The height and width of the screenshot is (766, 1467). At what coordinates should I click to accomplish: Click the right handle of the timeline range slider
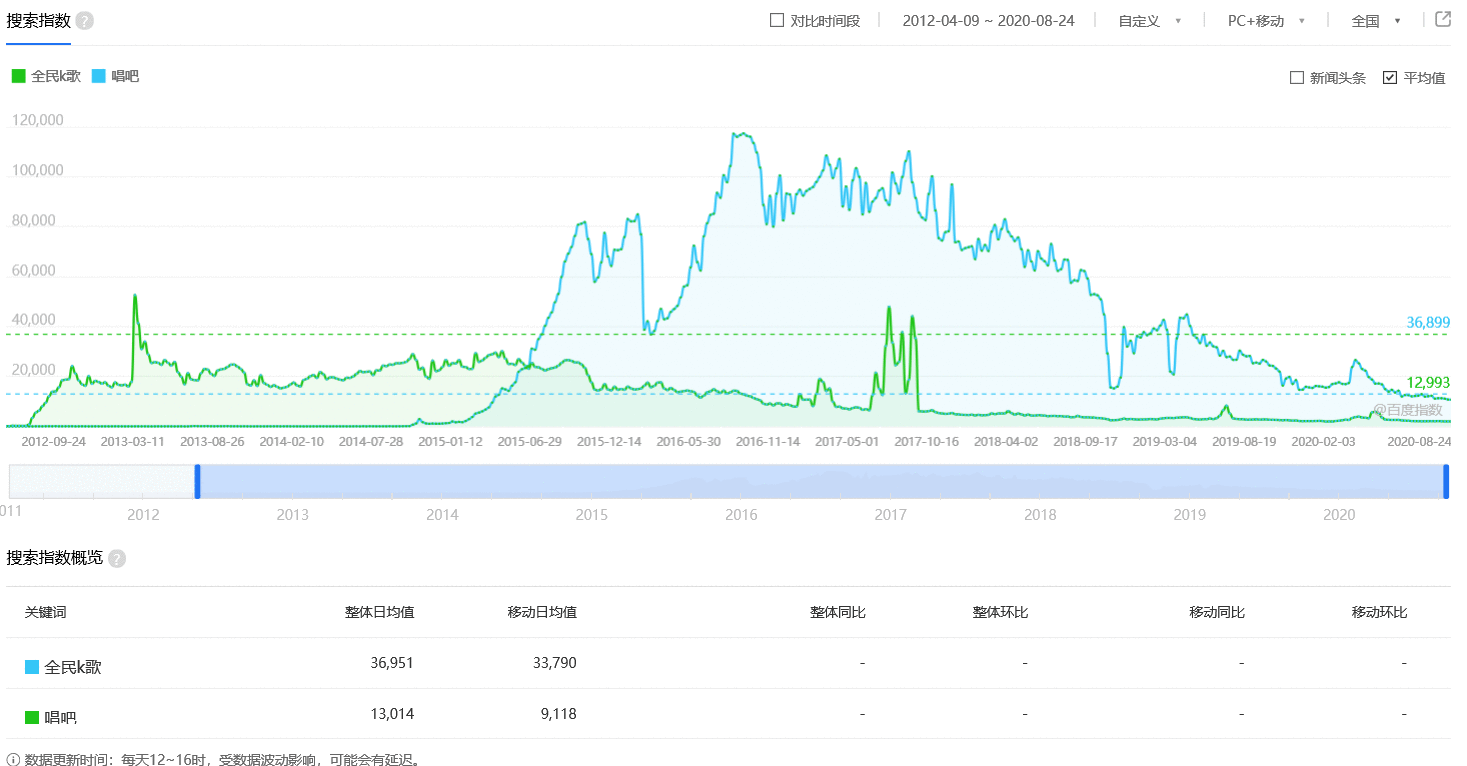point(1446,481)
